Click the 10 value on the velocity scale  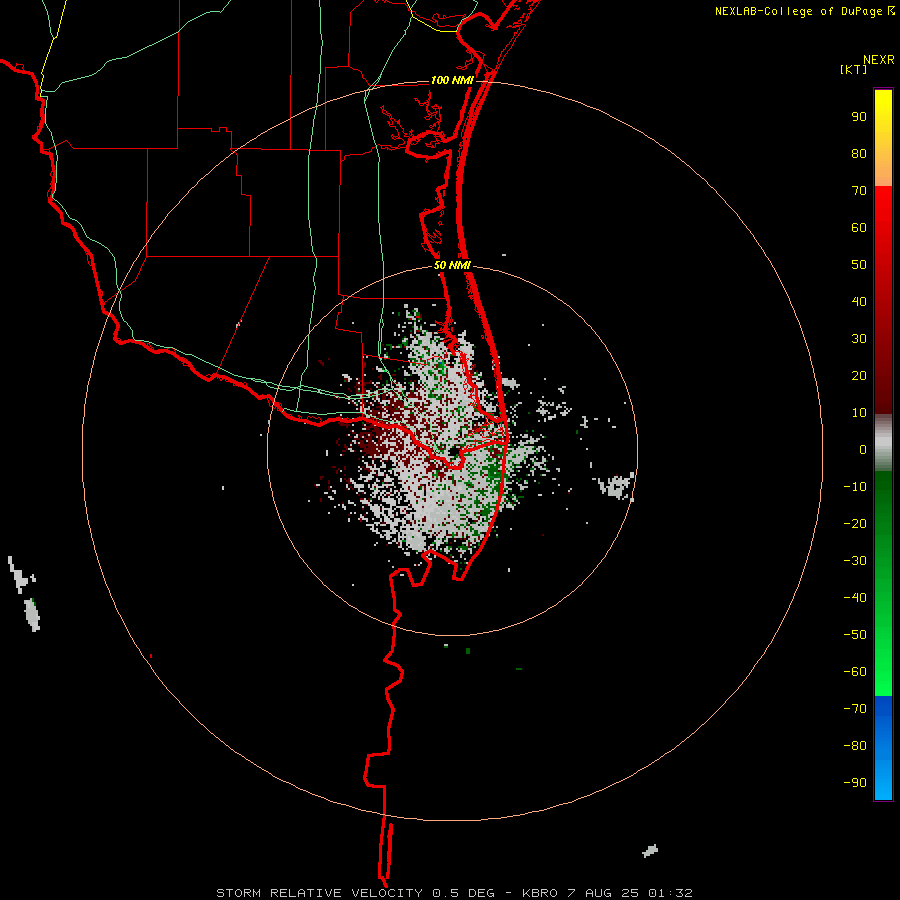859,413
